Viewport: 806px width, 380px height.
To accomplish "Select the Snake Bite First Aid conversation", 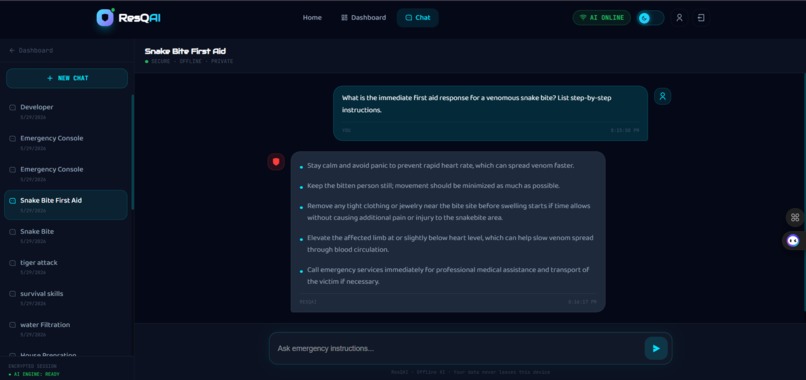I will [66, 205].
